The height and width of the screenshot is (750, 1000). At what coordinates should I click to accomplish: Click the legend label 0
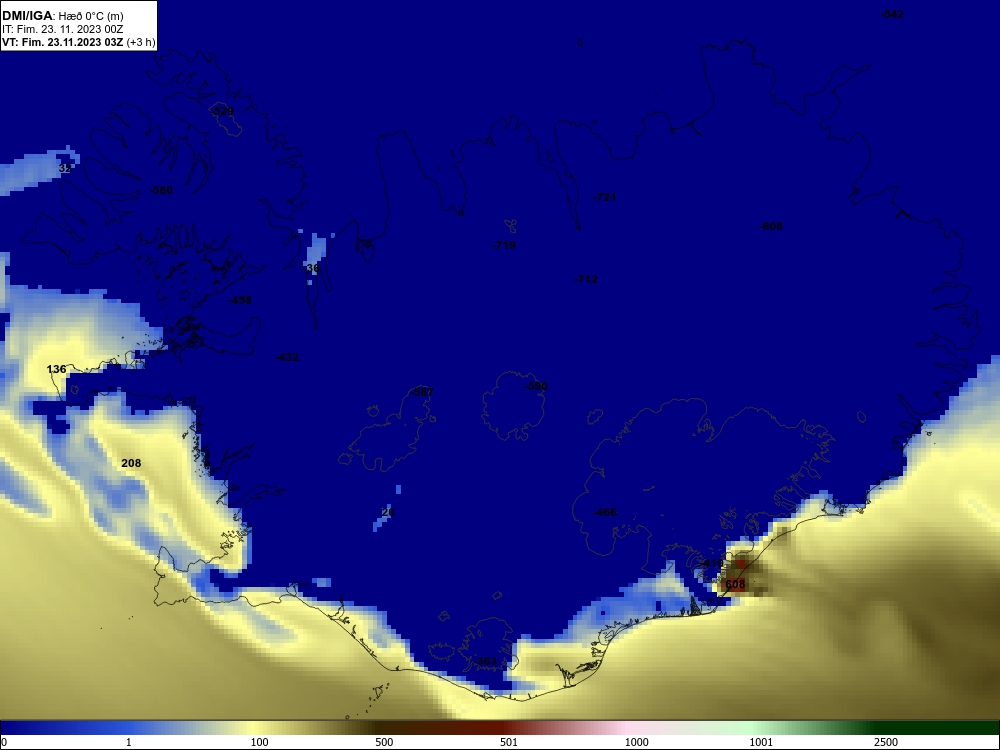tap(4, 742)
